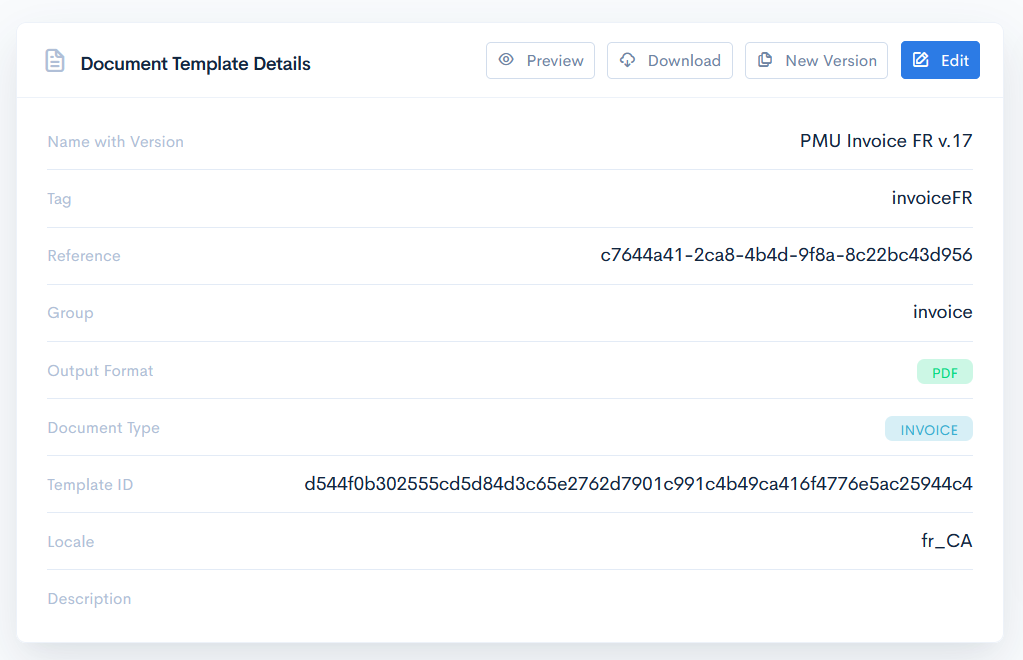Click the invoice group value
This screenshot has width=1023, height=660.
pos(942,312)
